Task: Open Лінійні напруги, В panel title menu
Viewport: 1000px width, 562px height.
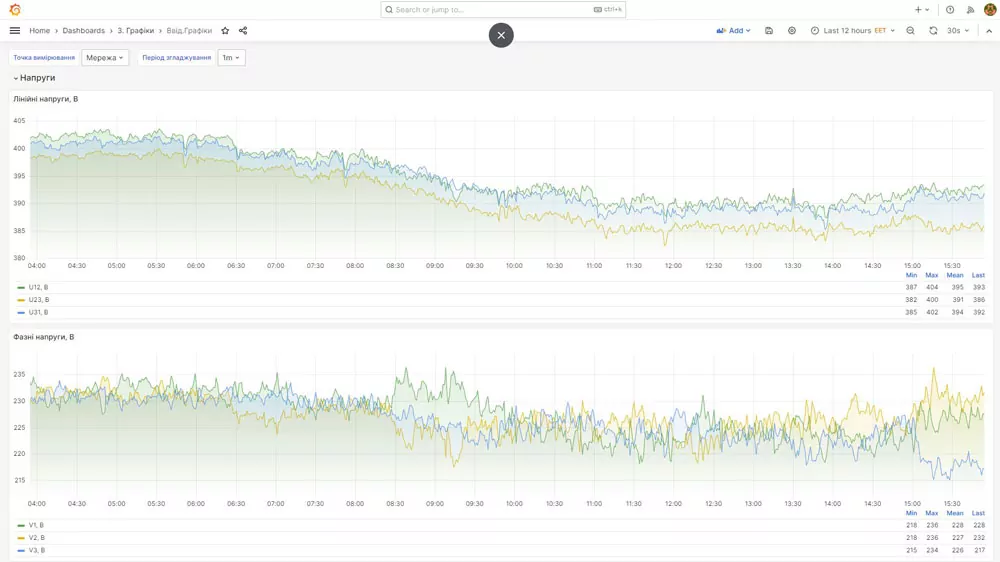Action: (46, 99)
